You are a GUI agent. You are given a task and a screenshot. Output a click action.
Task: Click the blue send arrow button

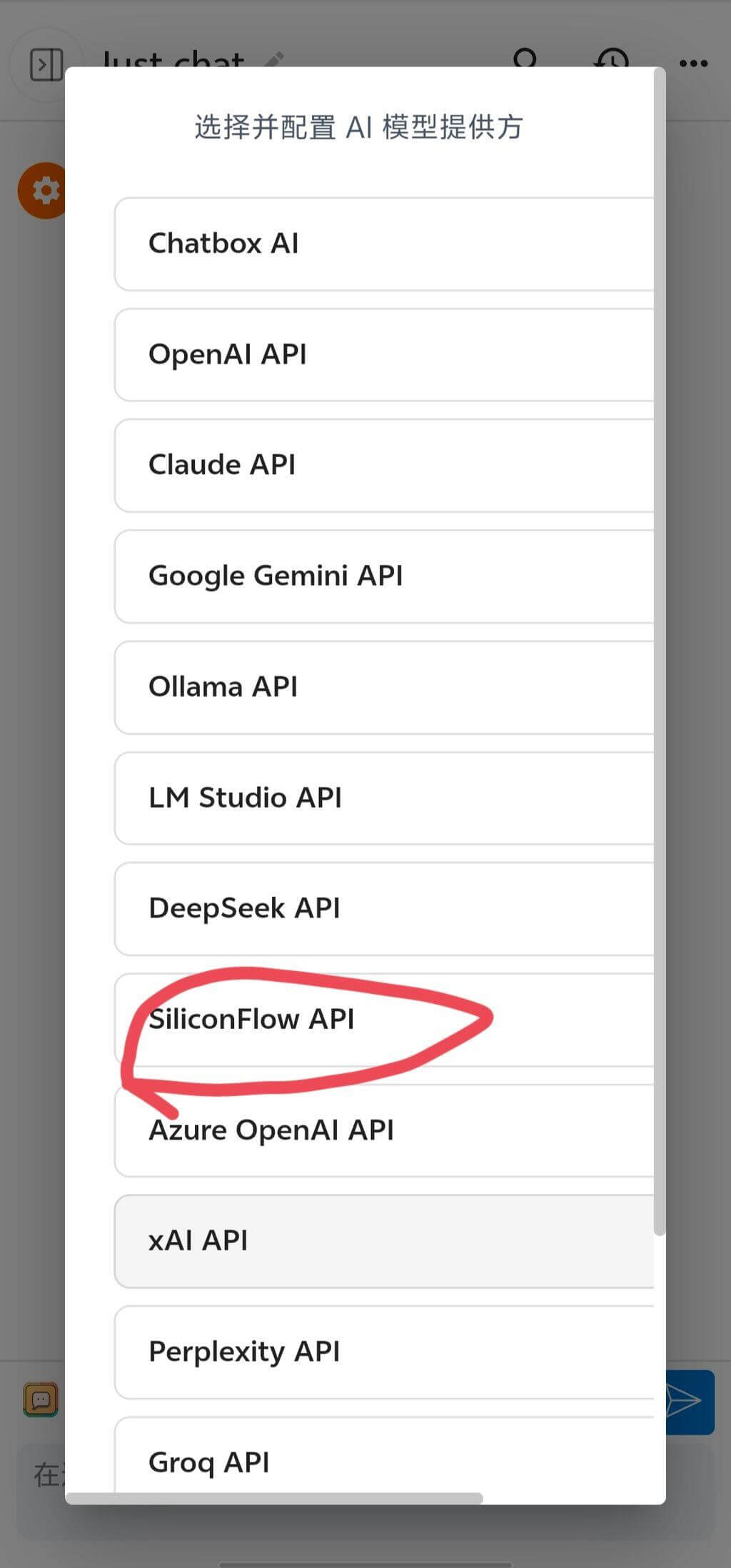pos(690,1402)
